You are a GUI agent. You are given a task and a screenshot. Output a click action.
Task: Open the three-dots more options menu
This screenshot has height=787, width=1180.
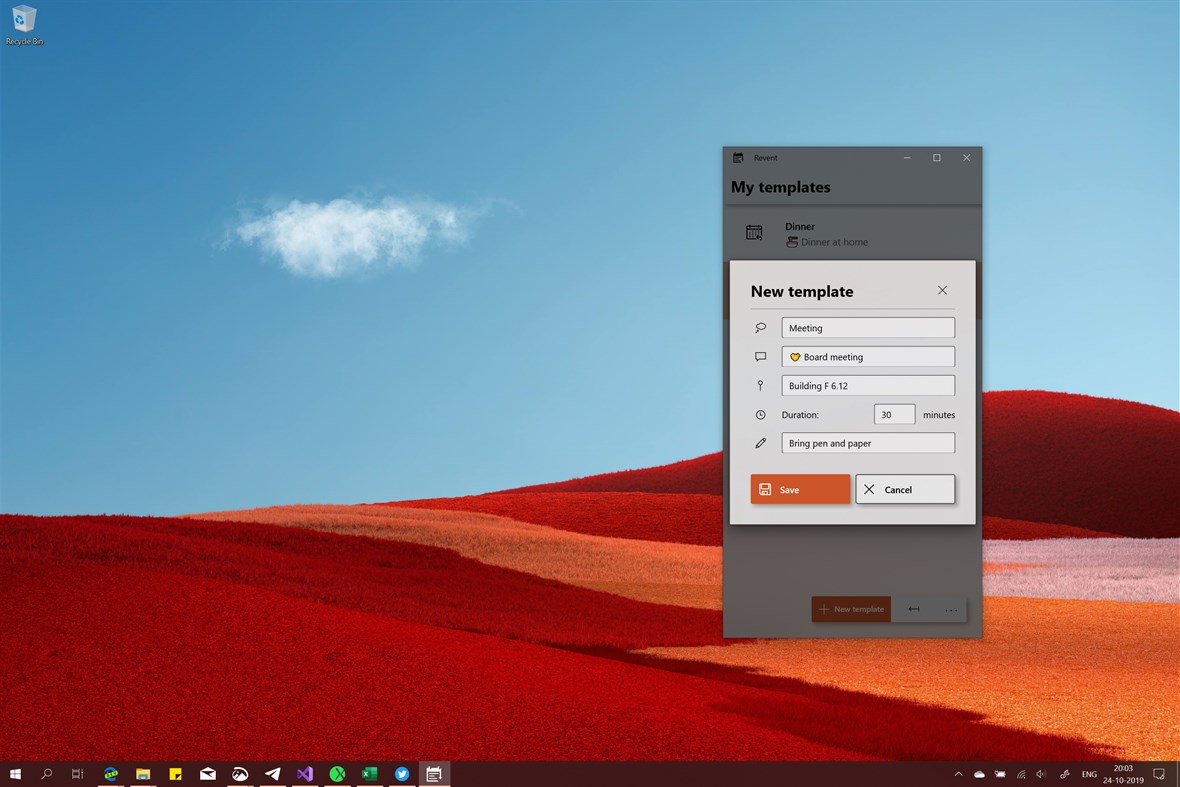[951, 609]
